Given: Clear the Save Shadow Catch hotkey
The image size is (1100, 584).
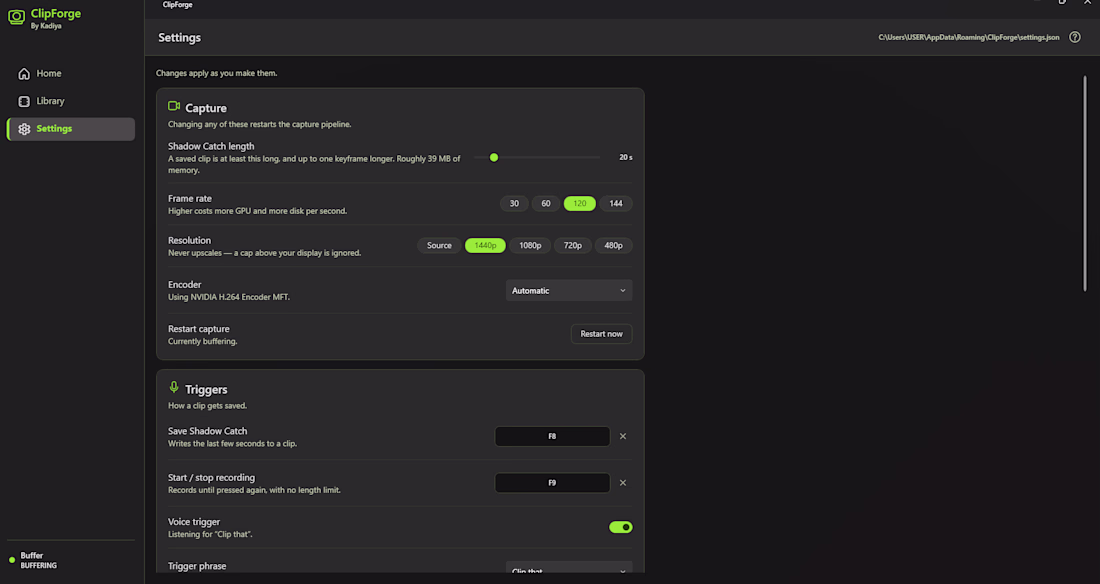Looking at the screenshot, I should (x=623, y=437).
